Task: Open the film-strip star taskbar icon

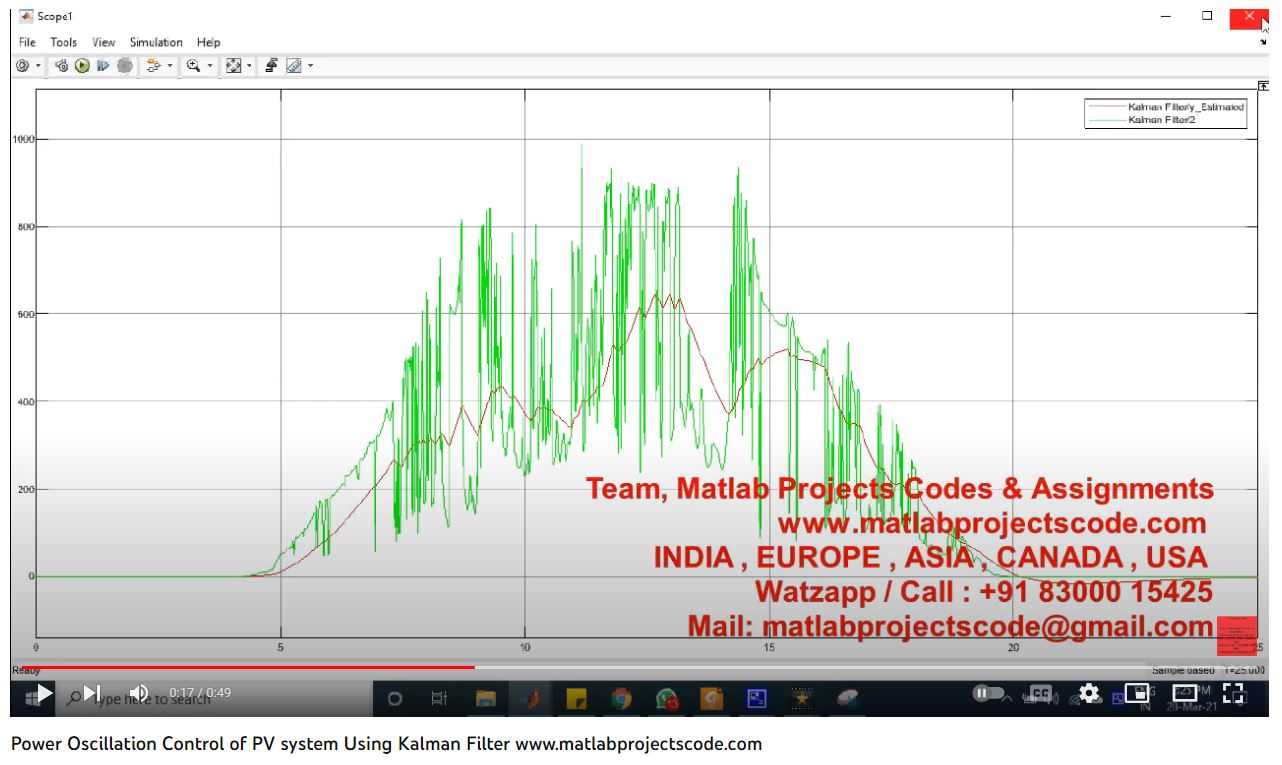Action: pyautogui.click(x=802, y=699)
